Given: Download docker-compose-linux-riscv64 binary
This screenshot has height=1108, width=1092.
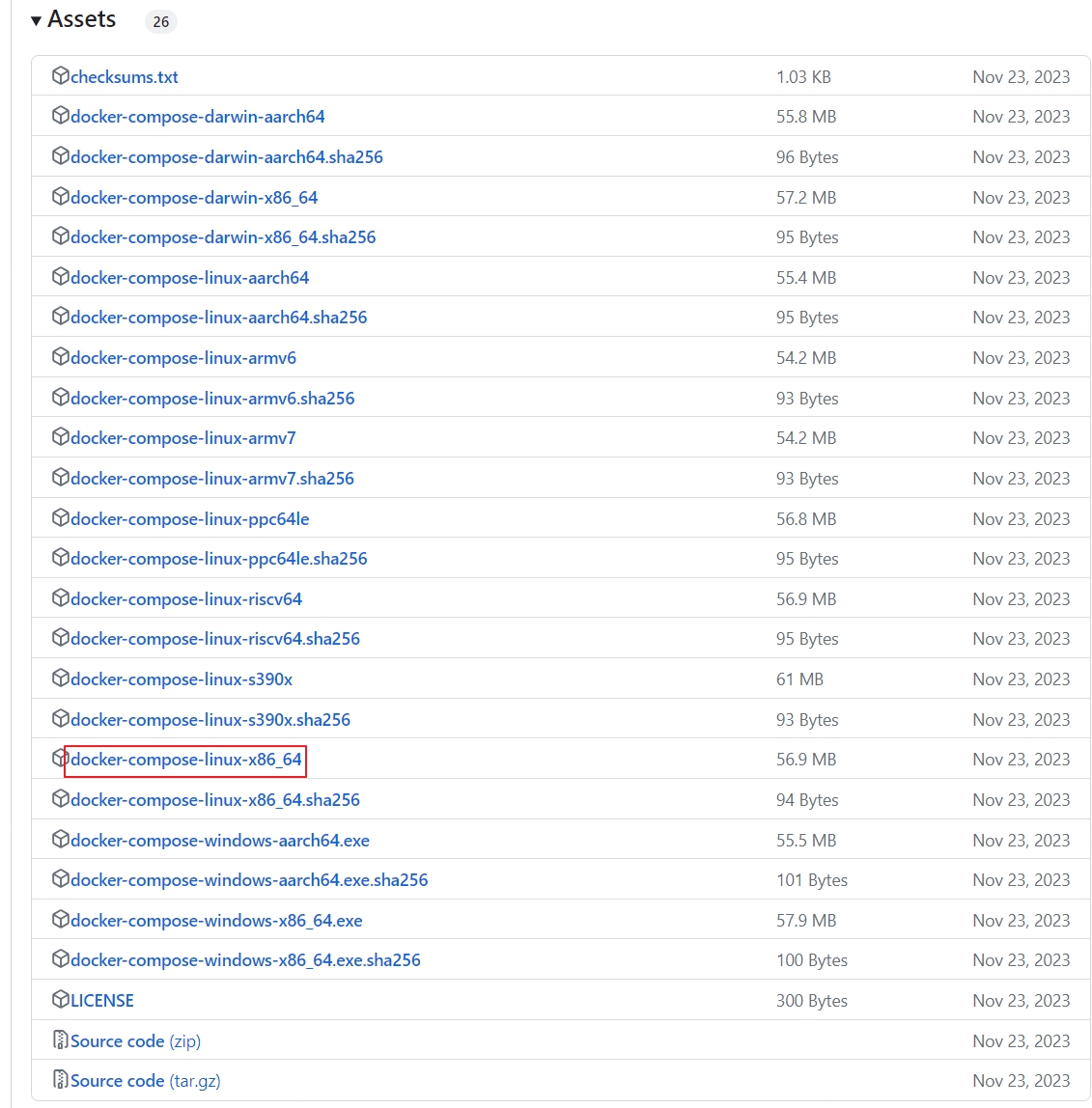Looking at the screenshot, I should tap(186, 599).
